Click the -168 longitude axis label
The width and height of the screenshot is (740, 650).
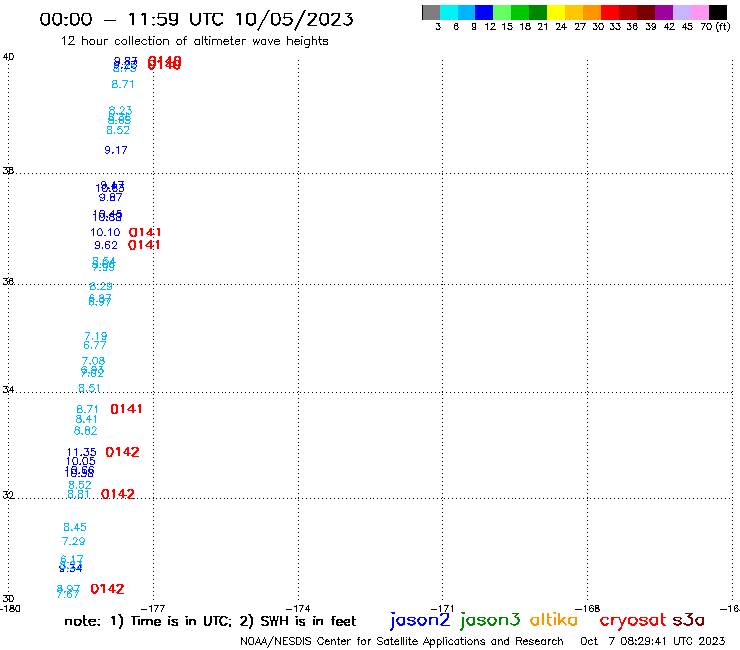tap(588, 608)
